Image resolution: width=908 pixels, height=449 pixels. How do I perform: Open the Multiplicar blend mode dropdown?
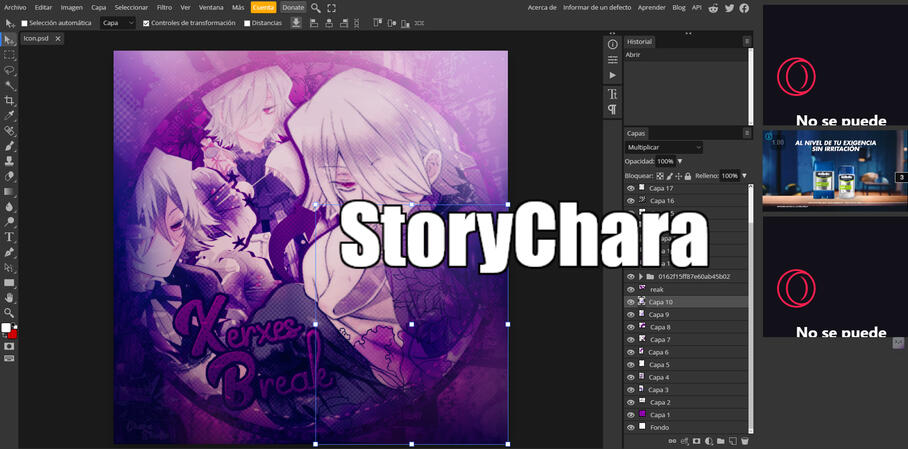(x=664, y=147)
